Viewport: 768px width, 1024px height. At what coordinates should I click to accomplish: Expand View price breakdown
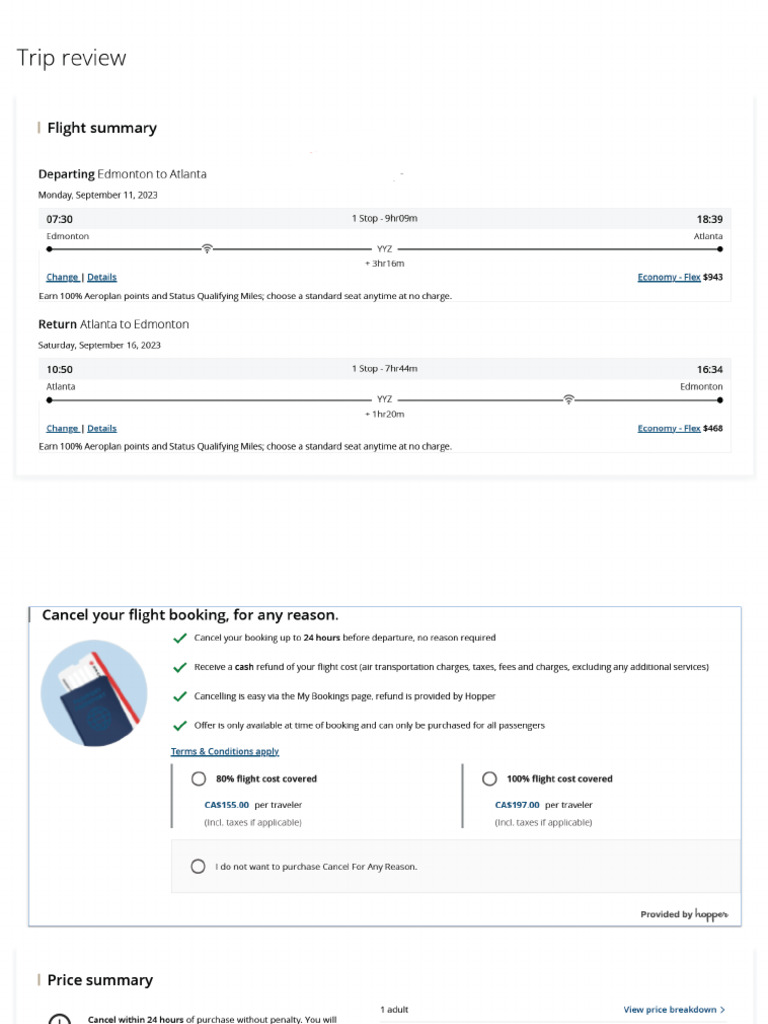(x=674, y=1010)
